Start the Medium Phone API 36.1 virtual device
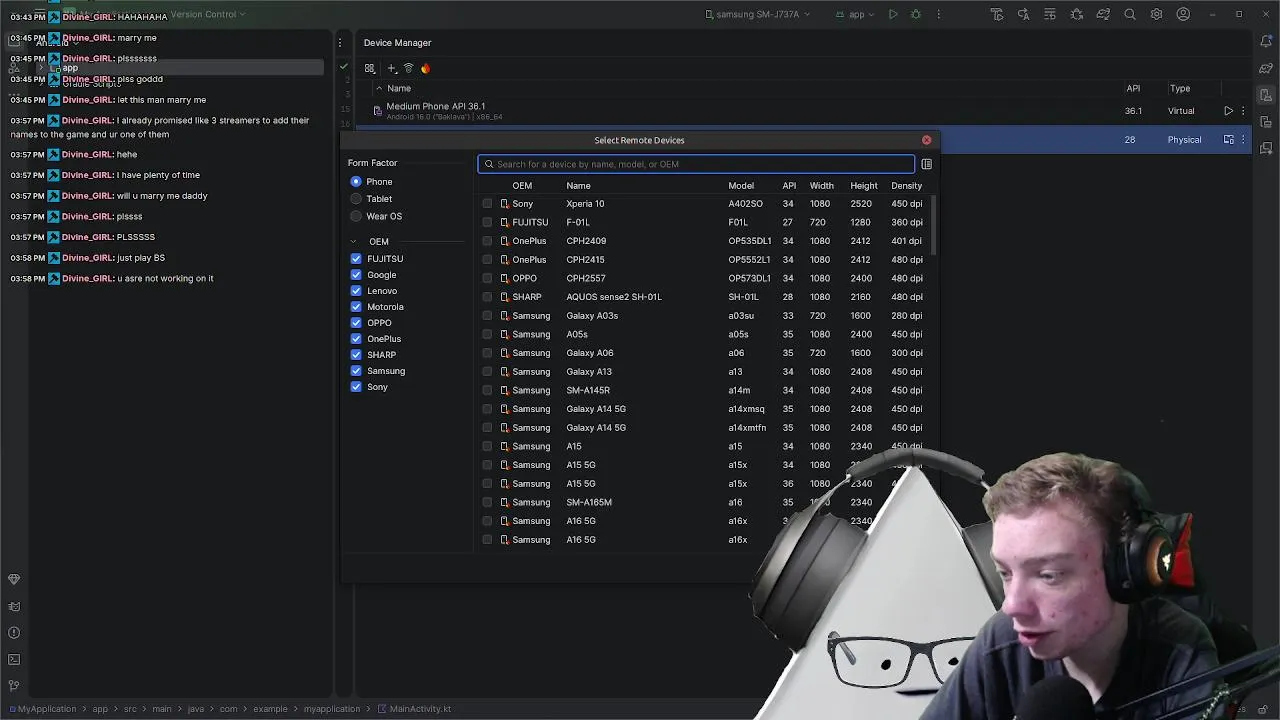The image size is (1280, 720). click(1228, 111)
